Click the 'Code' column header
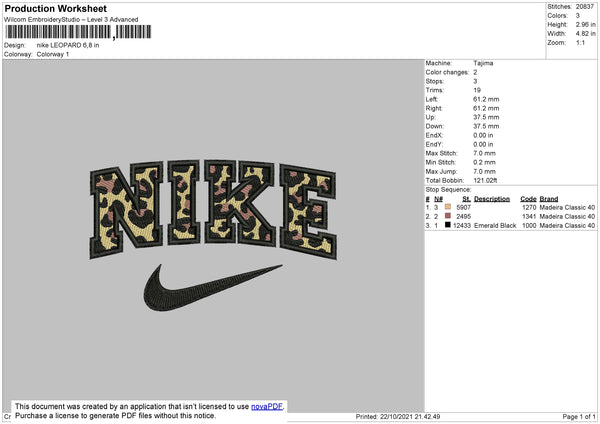 click(528, 199)
